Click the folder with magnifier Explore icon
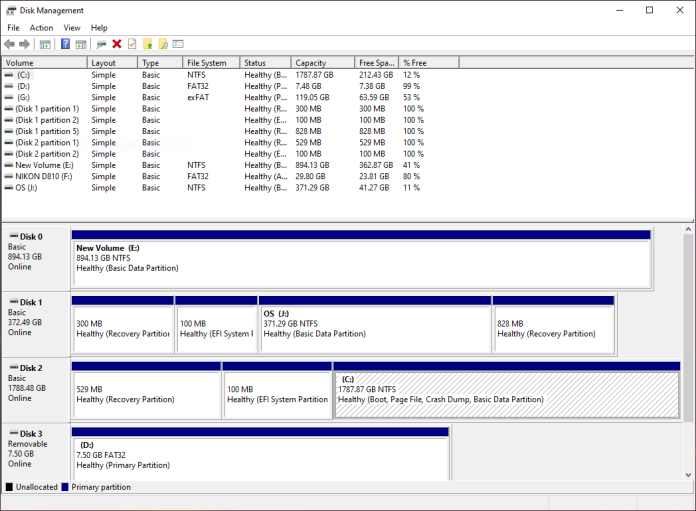The height and width of the screenshot is (511, 696). (163, 44)
